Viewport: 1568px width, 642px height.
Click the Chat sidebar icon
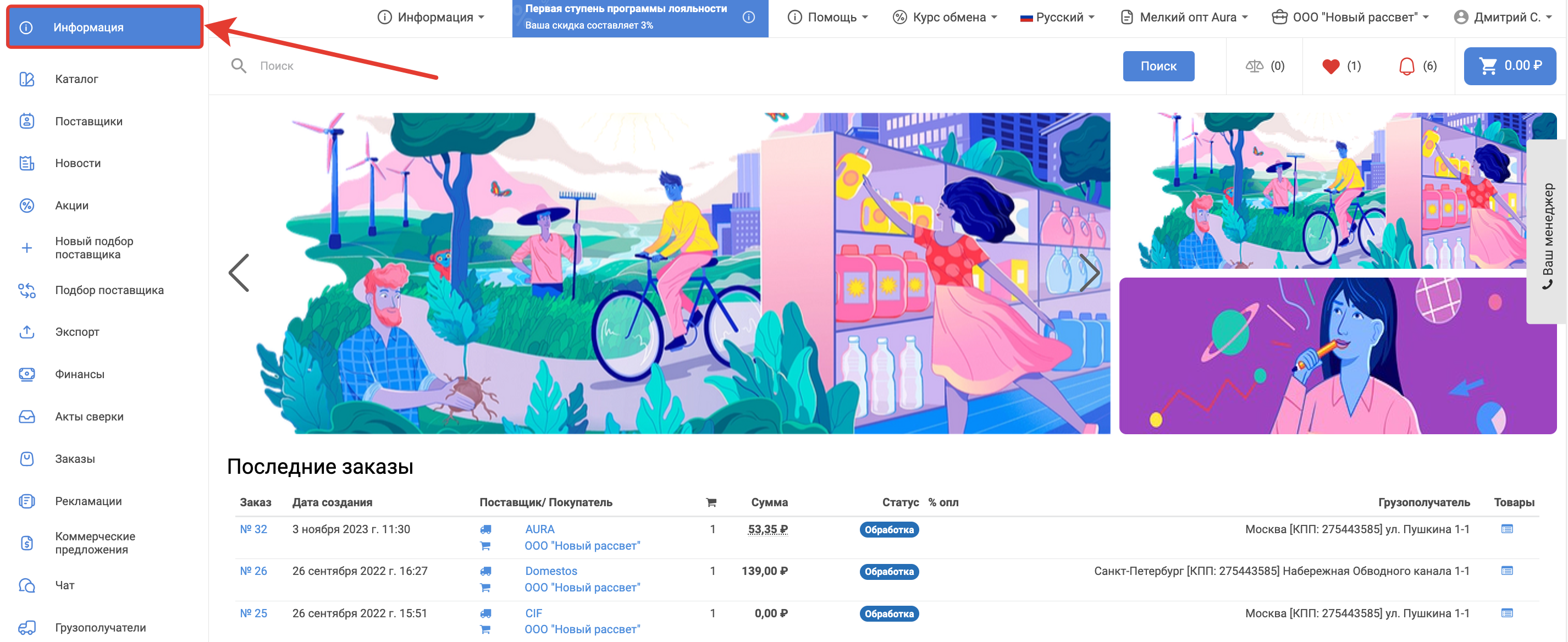click(27, 585)
